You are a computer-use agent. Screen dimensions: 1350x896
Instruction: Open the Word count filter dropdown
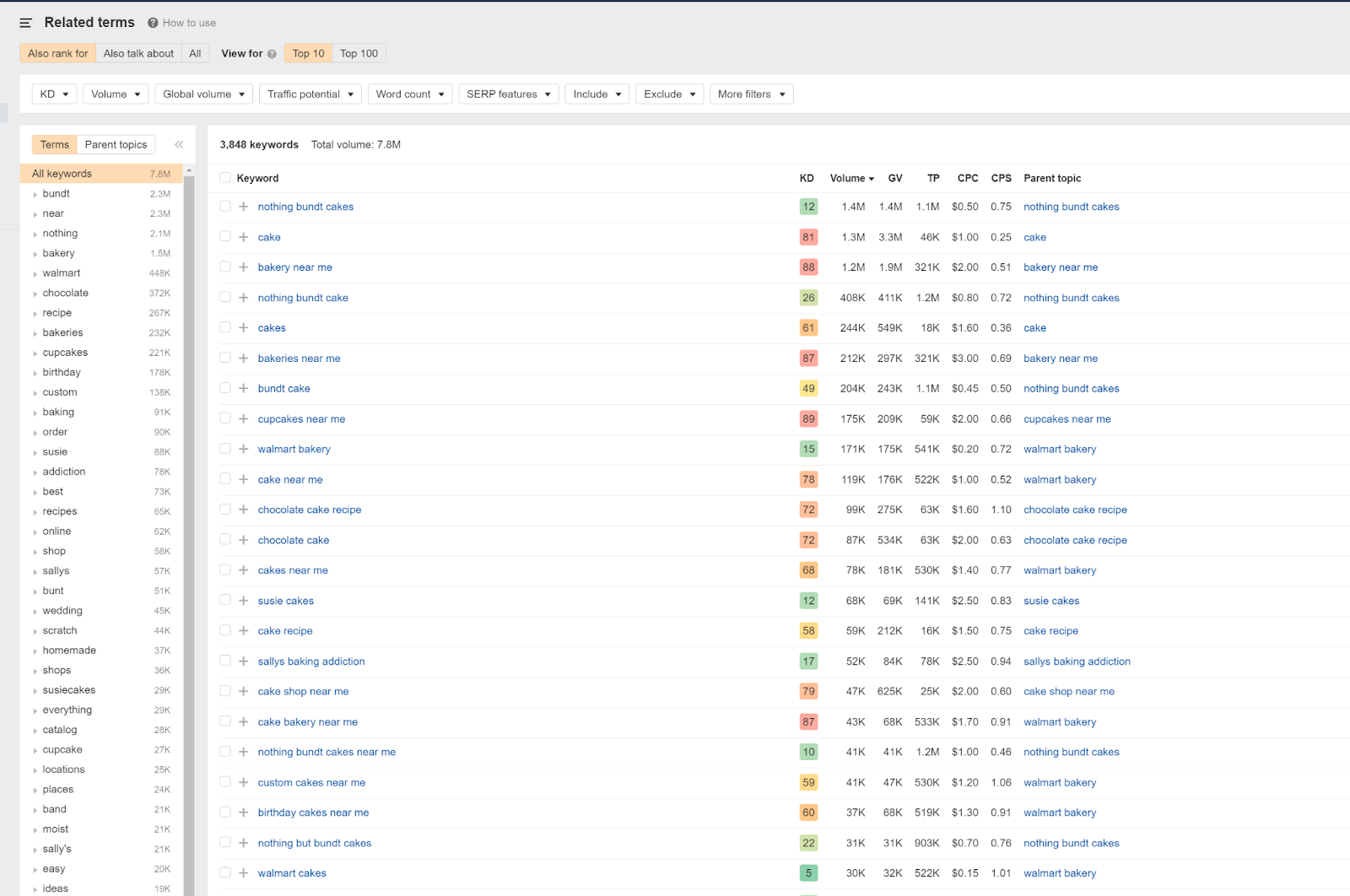pos(410,94)
